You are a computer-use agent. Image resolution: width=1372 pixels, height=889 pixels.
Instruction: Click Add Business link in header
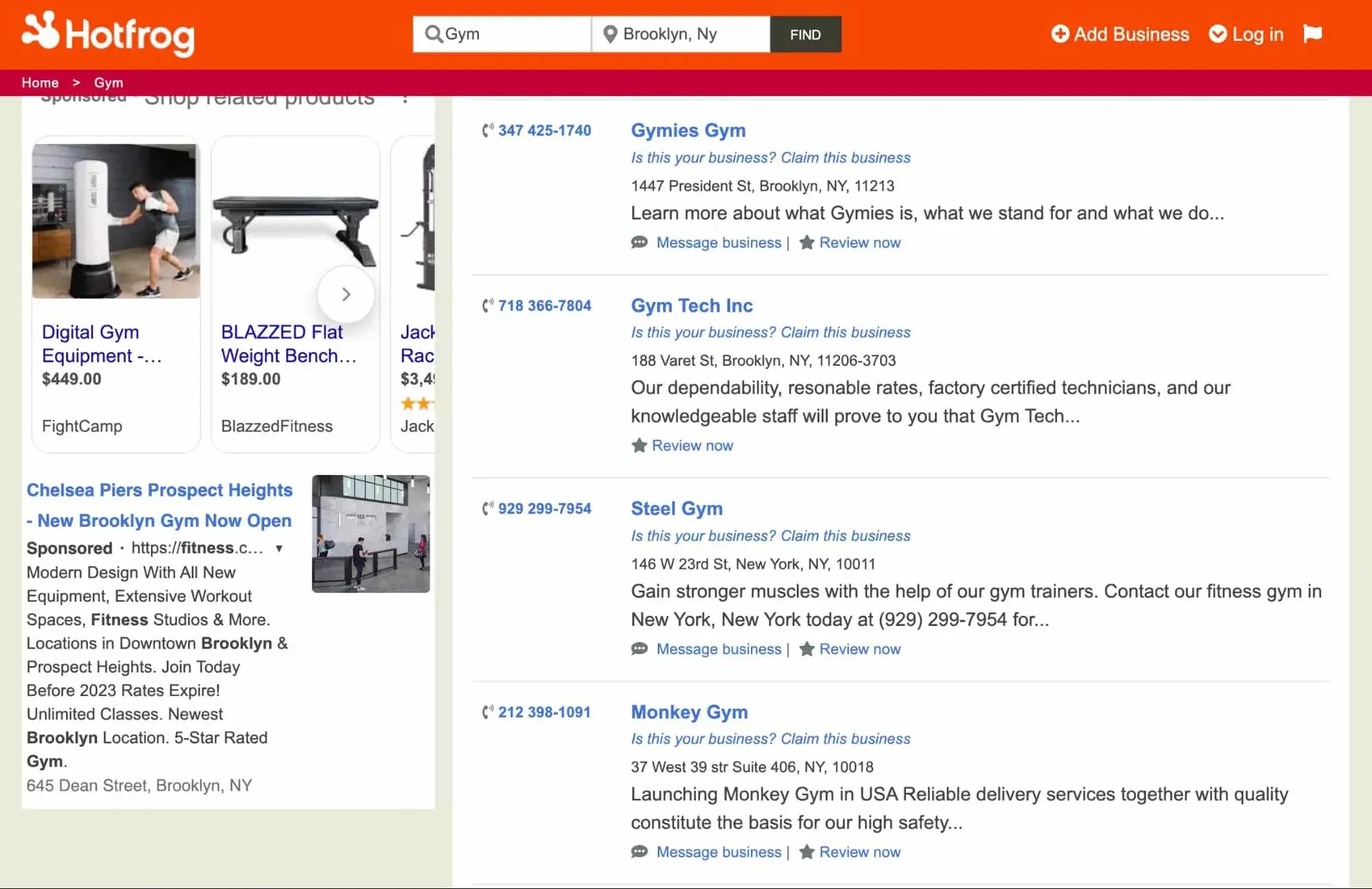1120,34
